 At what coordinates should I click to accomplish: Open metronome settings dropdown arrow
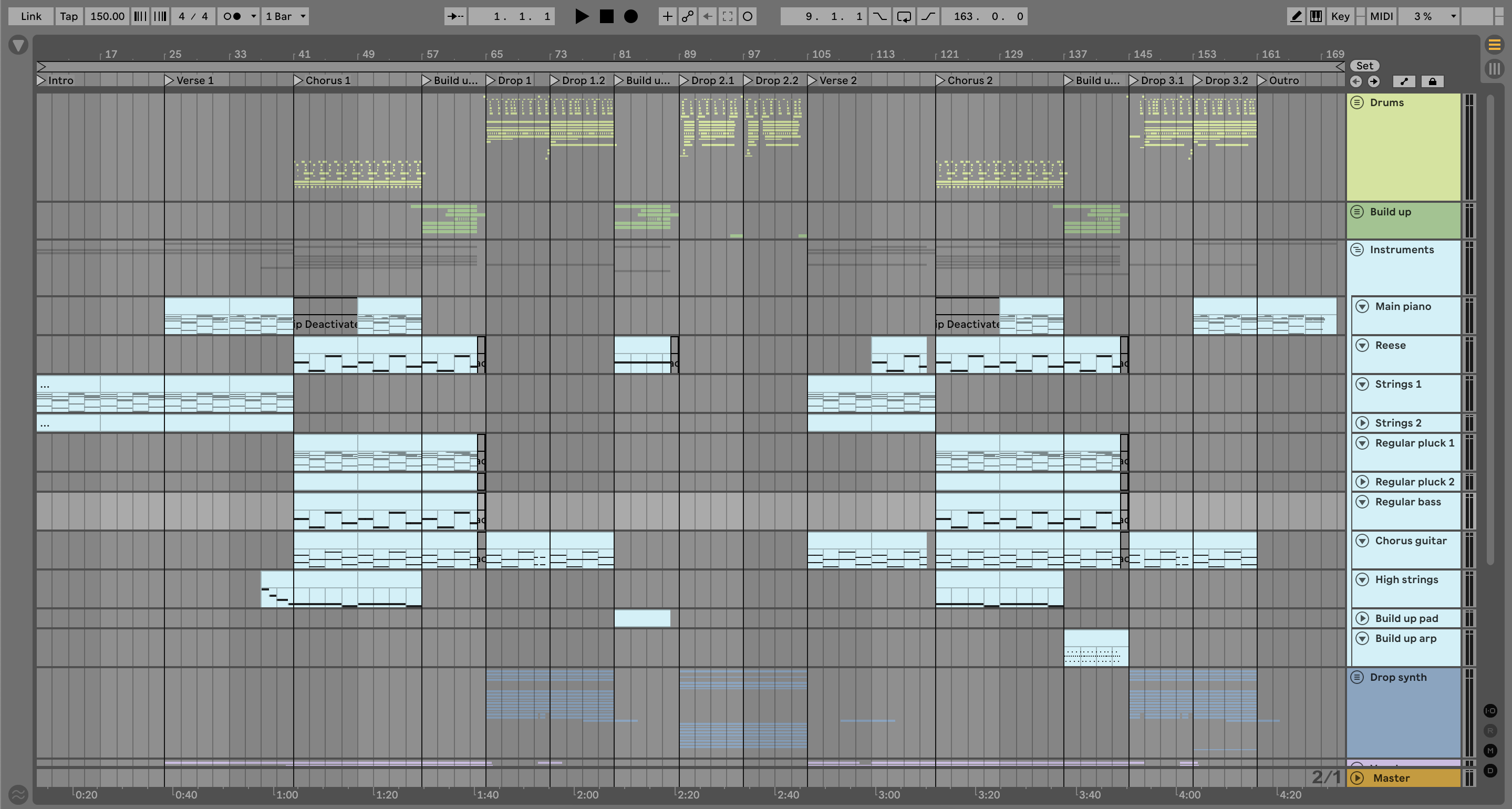coord(254,16)
